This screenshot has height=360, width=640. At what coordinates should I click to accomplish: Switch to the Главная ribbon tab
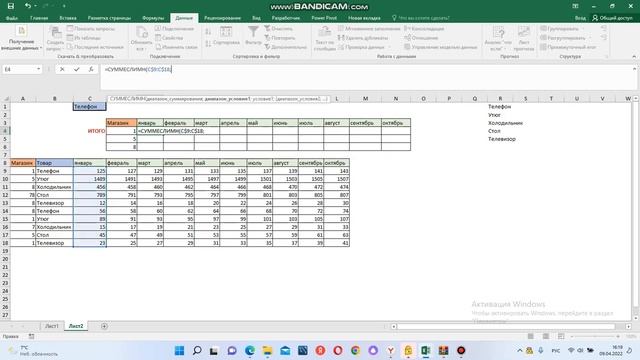(x=39, y=18)
